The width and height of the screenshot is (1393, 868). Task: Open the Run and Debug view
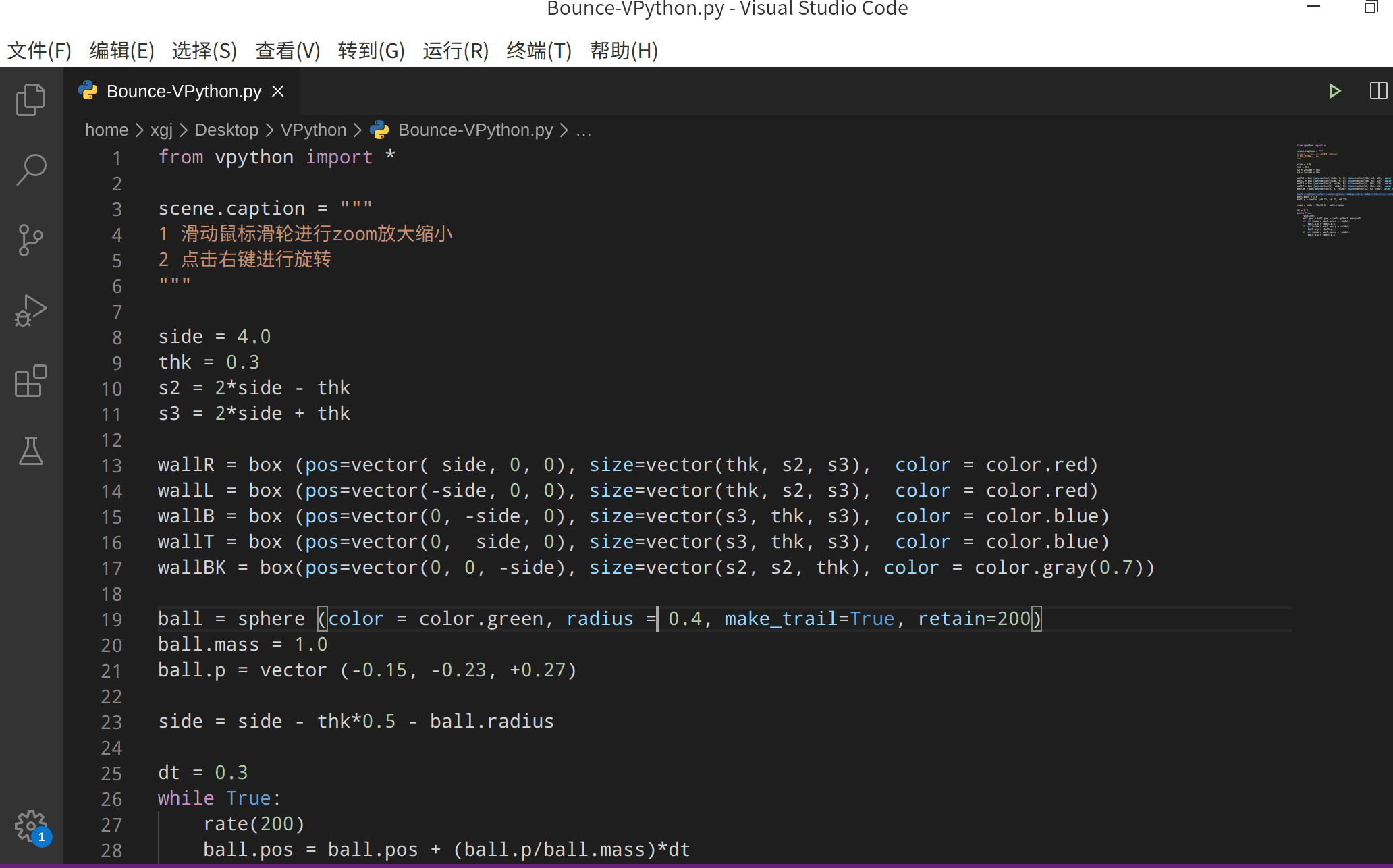[30, 310]
